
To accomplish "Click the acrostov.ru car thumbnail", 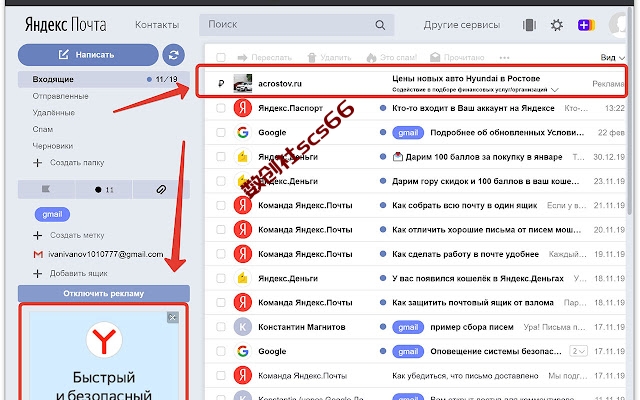I will point(242,83).
